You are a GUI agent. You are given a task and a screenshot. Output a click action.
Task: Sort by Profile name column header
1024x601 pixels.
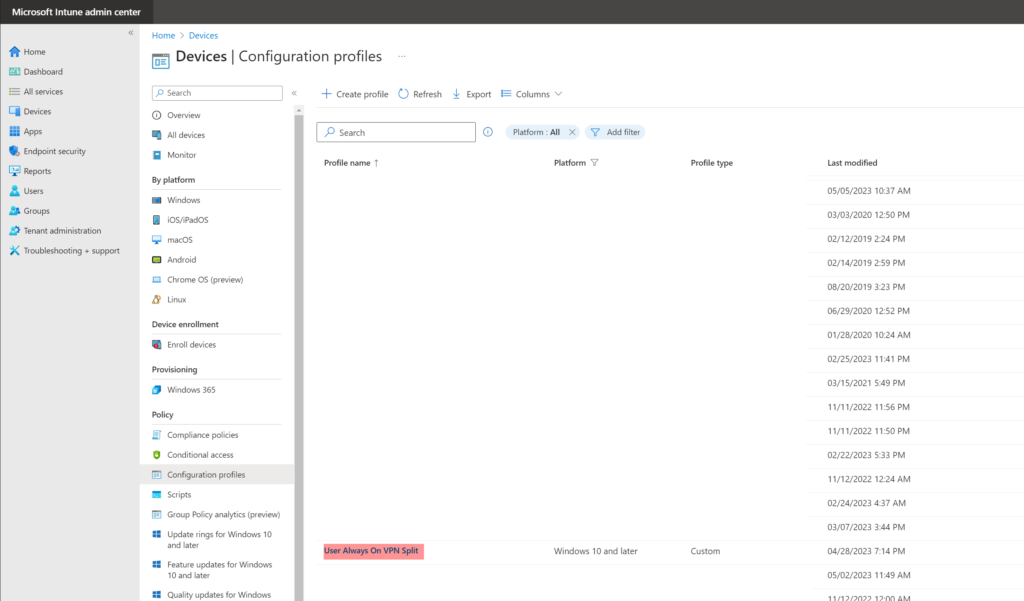351,163
